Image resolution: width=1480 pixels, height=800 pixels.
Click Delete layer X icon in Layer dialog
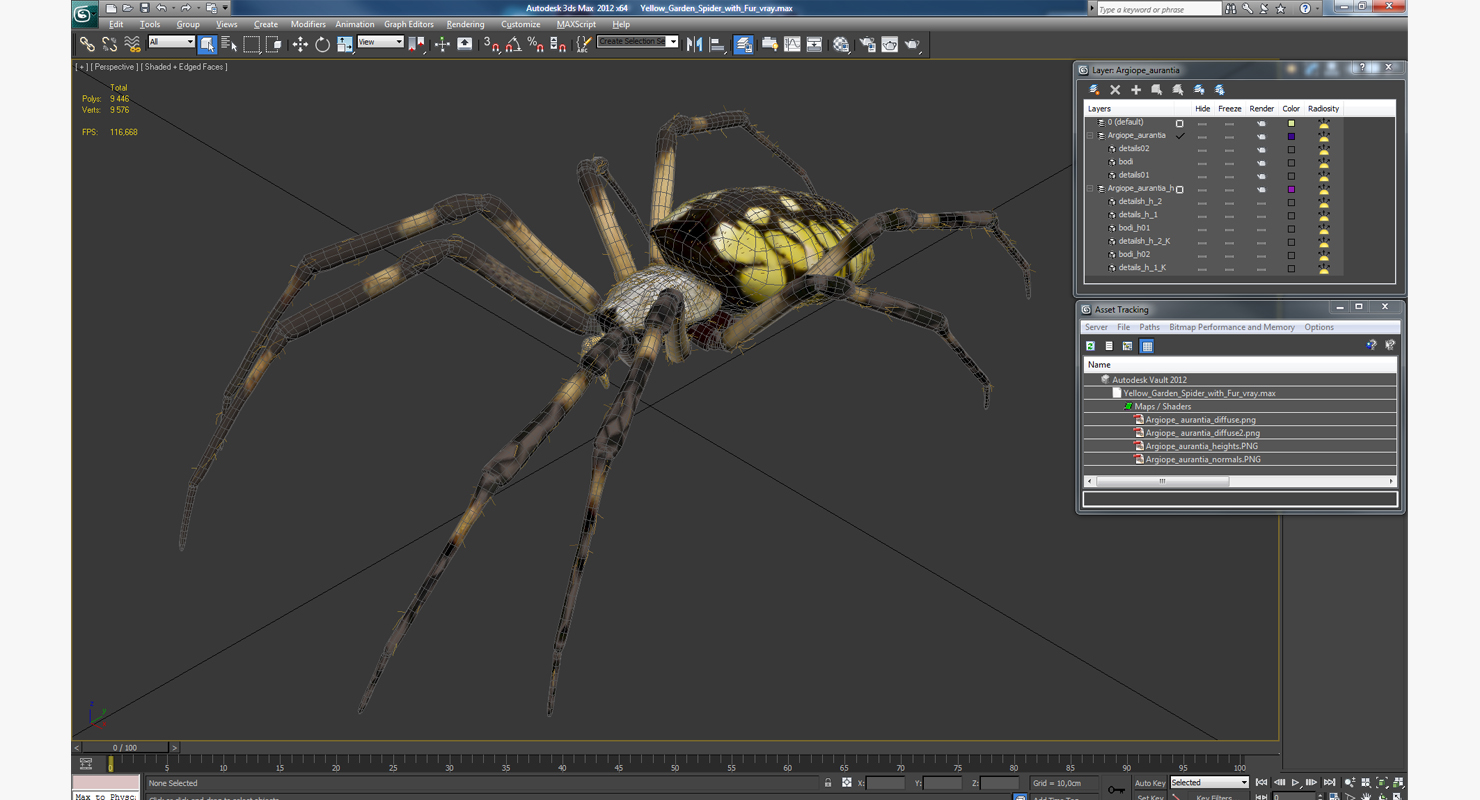pos(1115,90)
